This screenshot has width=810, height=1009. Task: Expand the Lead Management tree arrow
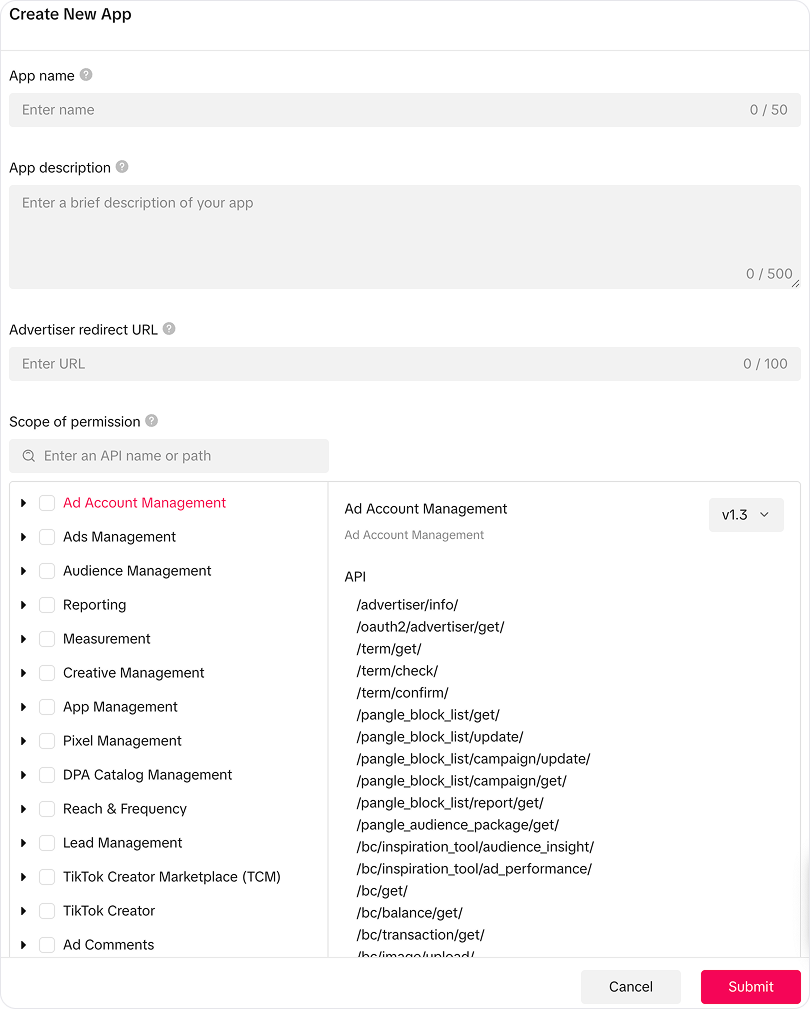(23, 843)
